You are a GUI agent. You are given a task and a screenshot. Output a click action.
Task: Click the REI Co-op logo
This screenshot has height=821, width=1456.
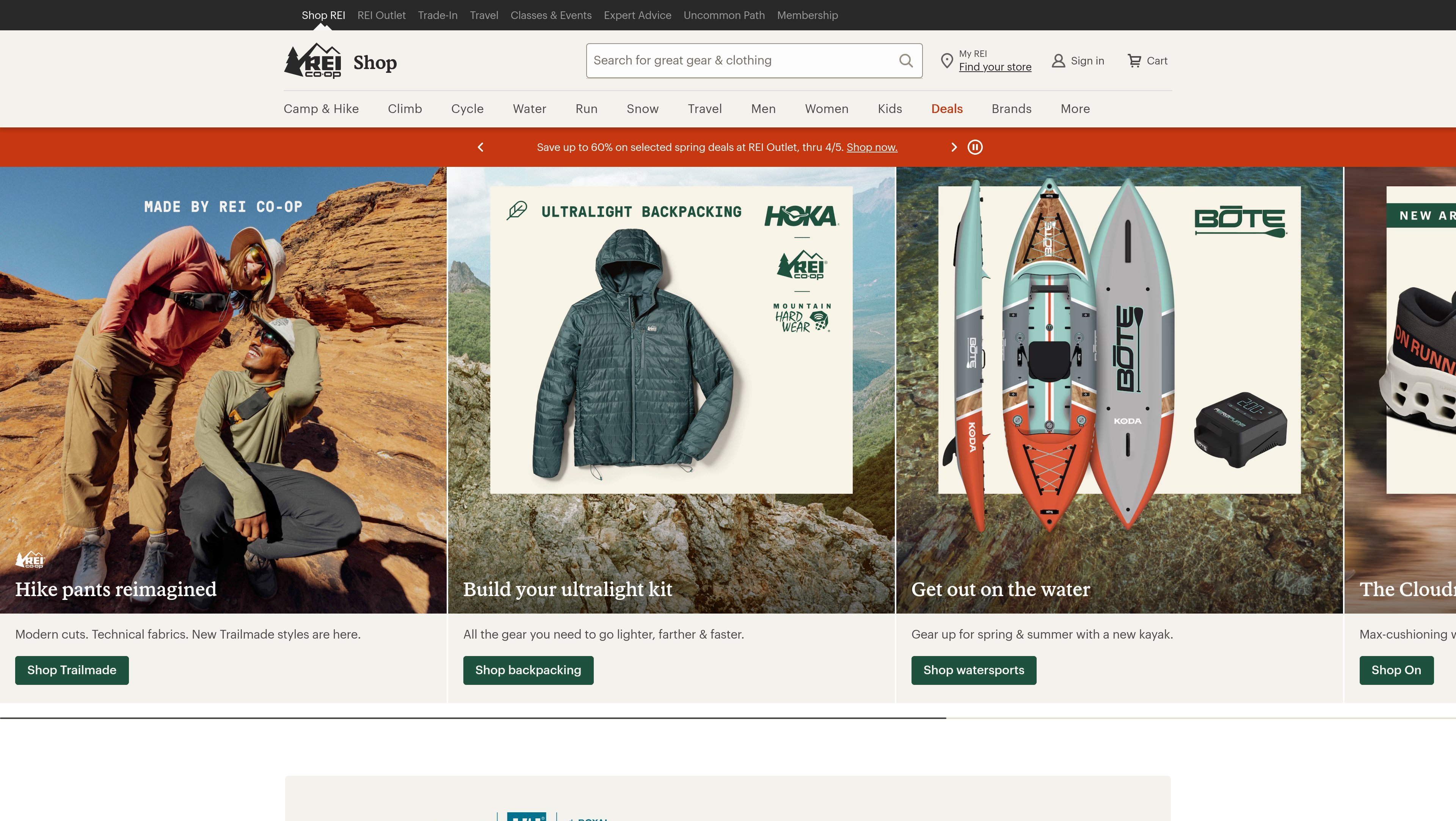pyautogui.click(x=312, y=61)
